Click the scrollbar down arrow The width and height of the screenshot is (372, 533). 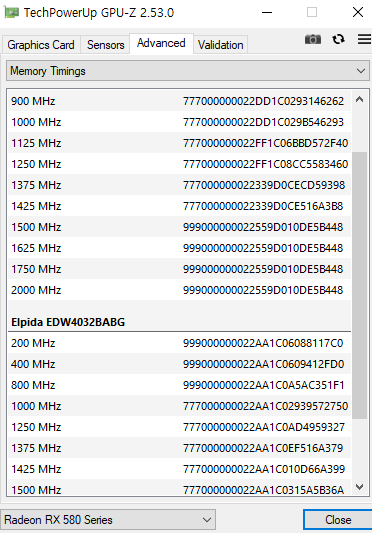tap(359, 487)
